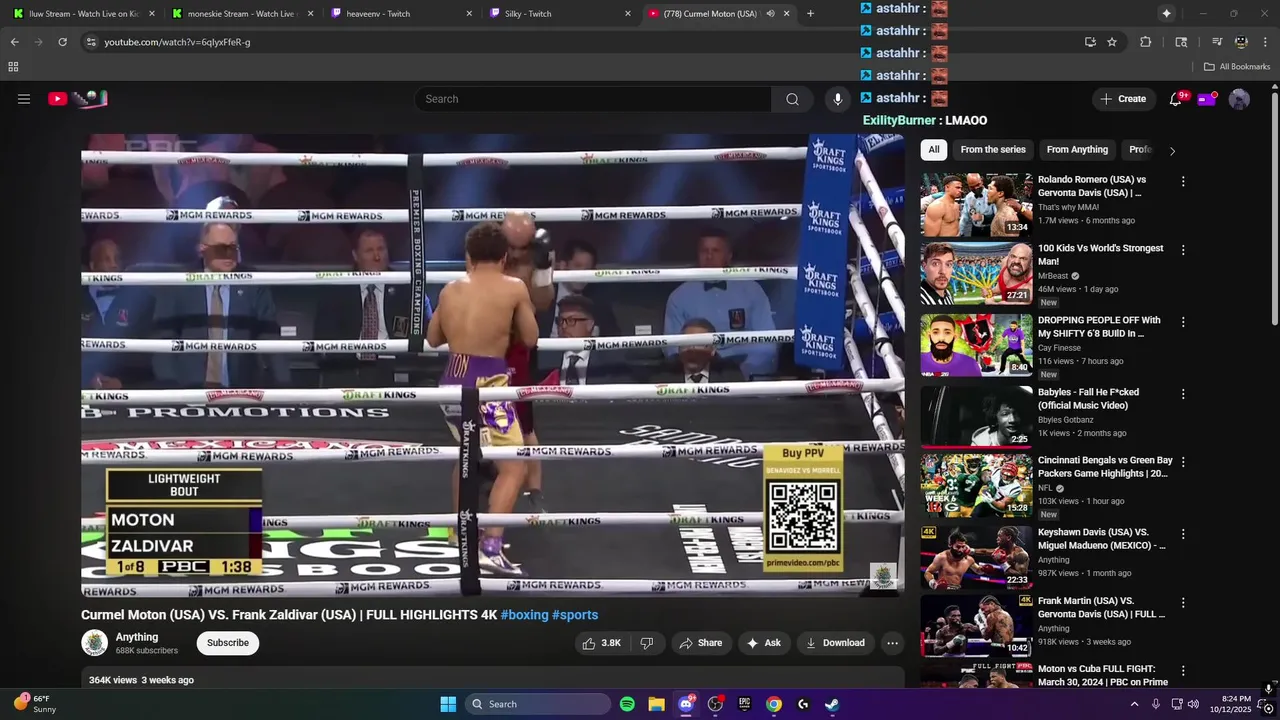Image resolution: width=1280 pixels, height=720 pixels.
Task: Open options for Rolando Romero video
Action: 1183,182
